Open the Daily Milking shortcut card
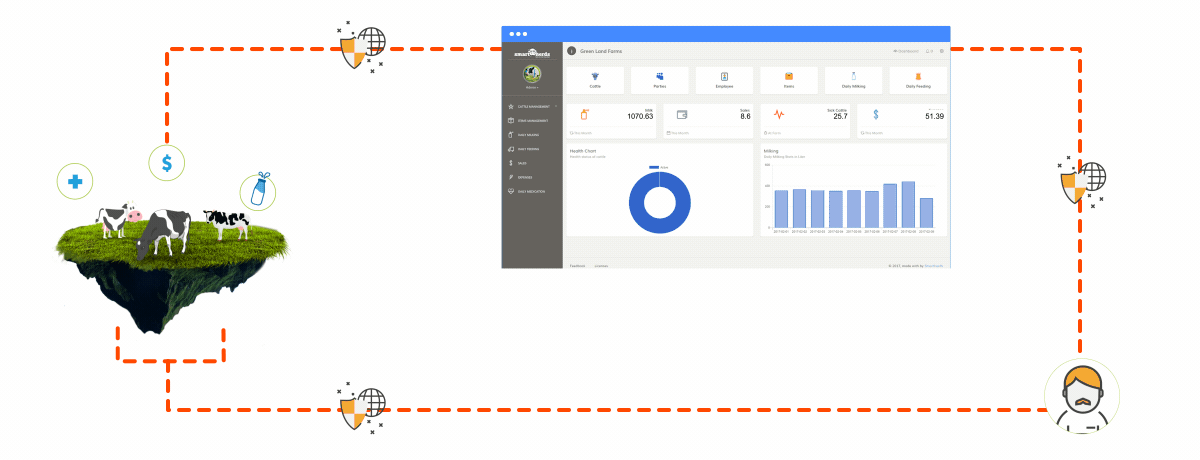Viewport: 1200px width, 460px height. 853,80
